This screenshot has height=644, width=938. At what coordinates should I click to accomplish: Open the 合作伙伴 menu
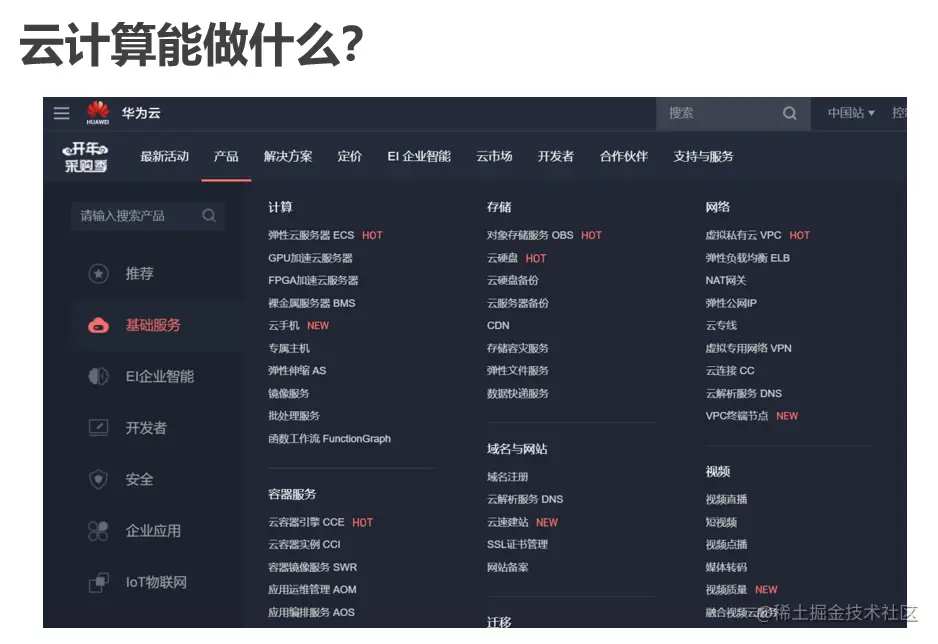[624, 157]
